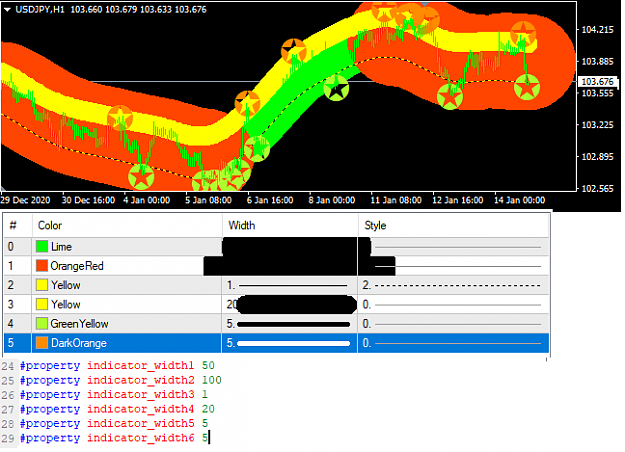Open the style cell of the GreenYellow row
This screenshot has height=452, width=625.
point(454,324)
